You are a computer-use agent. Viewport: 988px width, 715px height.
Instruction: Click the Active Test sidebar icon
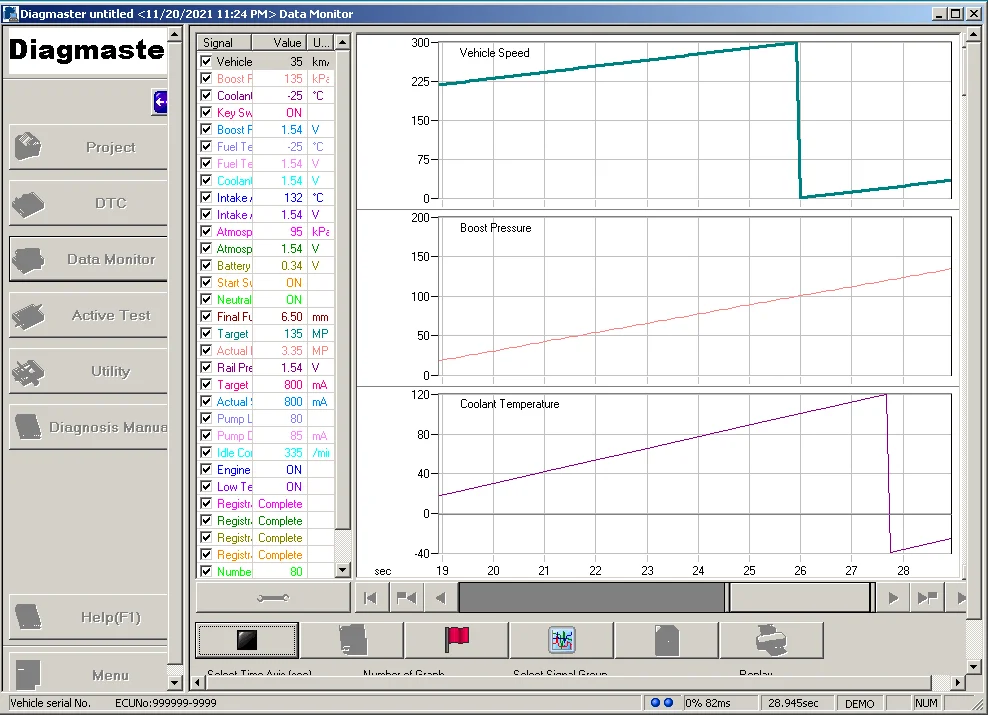point(87,315)
